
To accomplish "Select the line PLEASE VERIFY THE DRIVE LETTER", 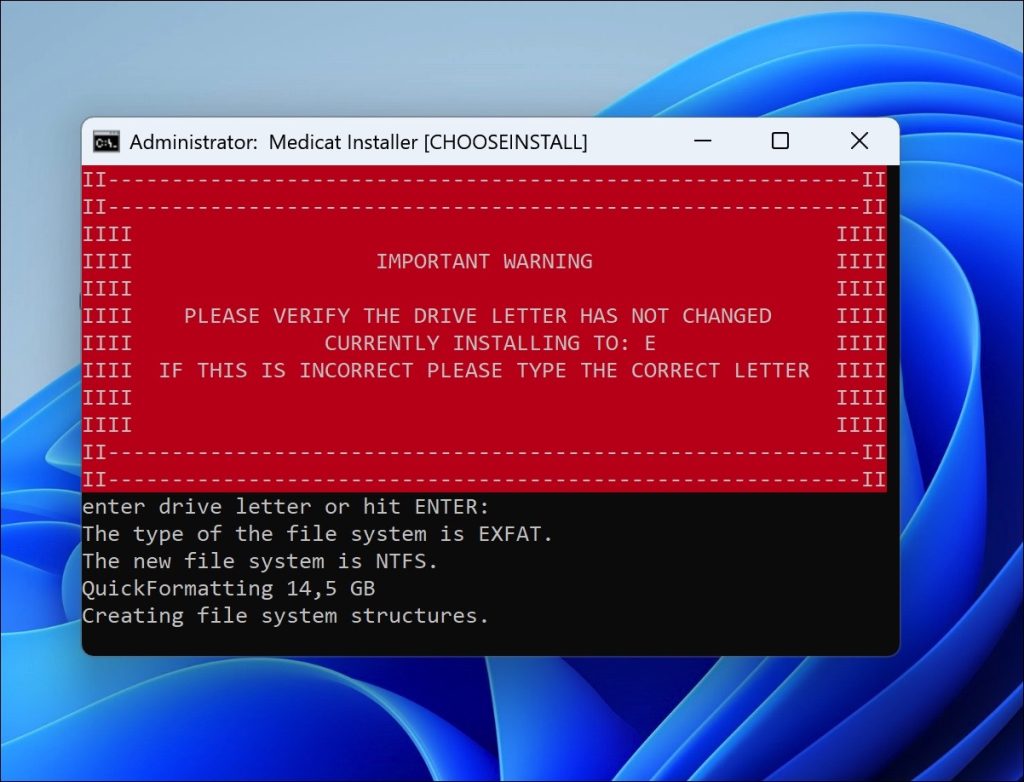I will tap(477, 316).
